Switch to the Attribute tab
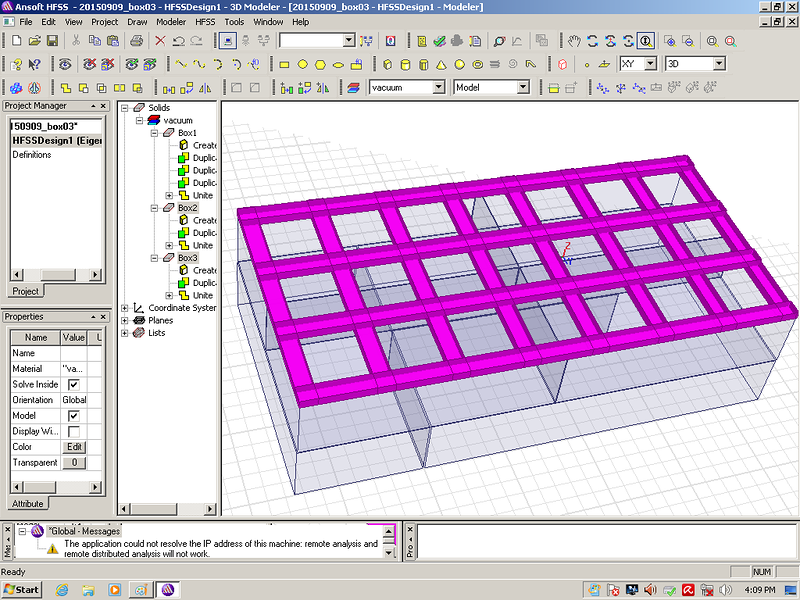Viewport: 800px width, 600px height. [27, 504]
